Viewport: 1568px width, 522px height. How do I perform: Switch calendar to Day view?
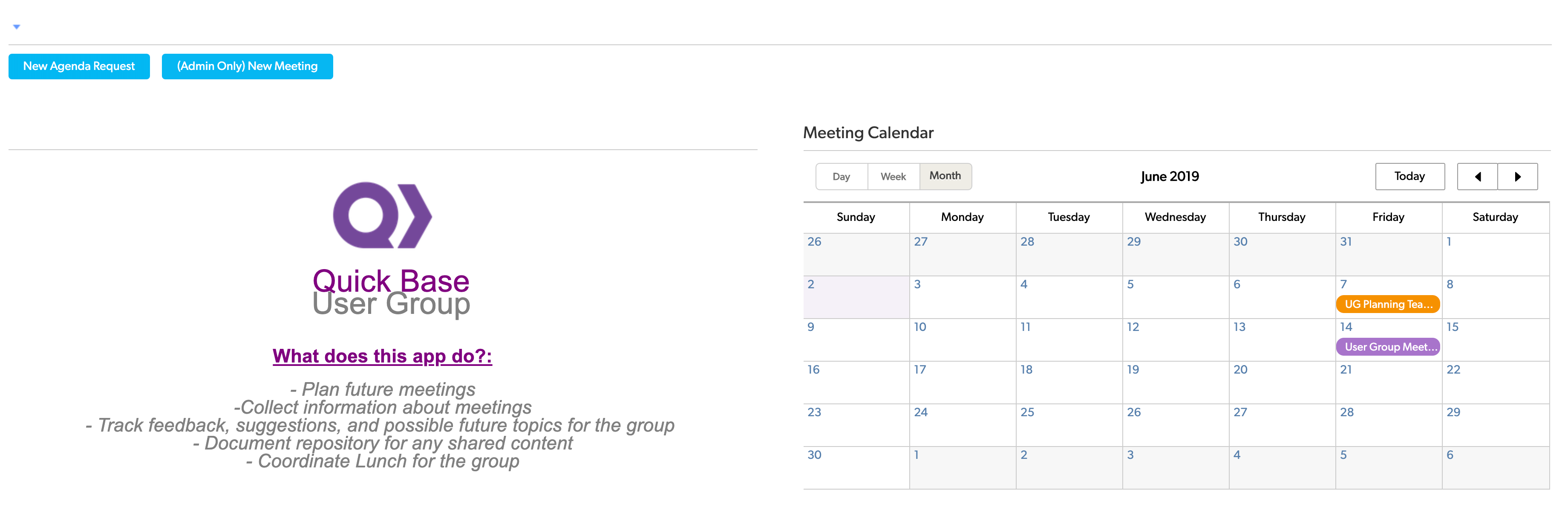tap(841, 177)
